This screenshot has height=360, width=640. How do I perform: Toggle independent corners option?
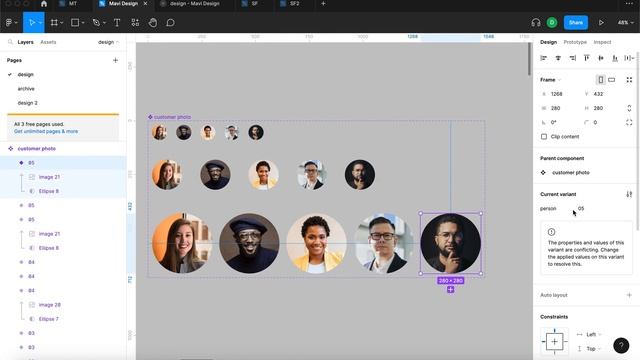tap(629, 122)
